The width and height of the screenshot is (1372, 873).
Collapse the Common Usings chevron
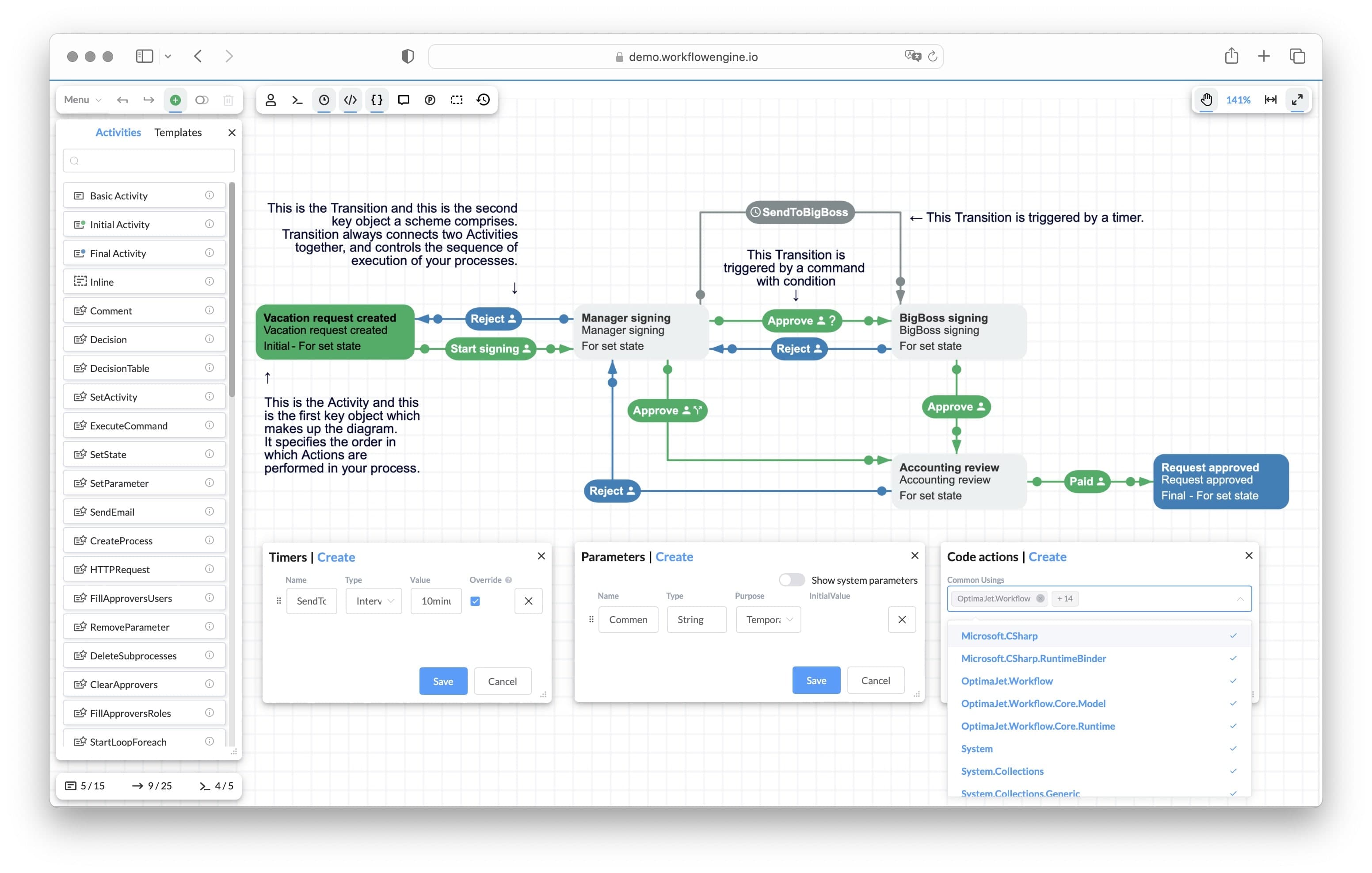coord(1240,599)
